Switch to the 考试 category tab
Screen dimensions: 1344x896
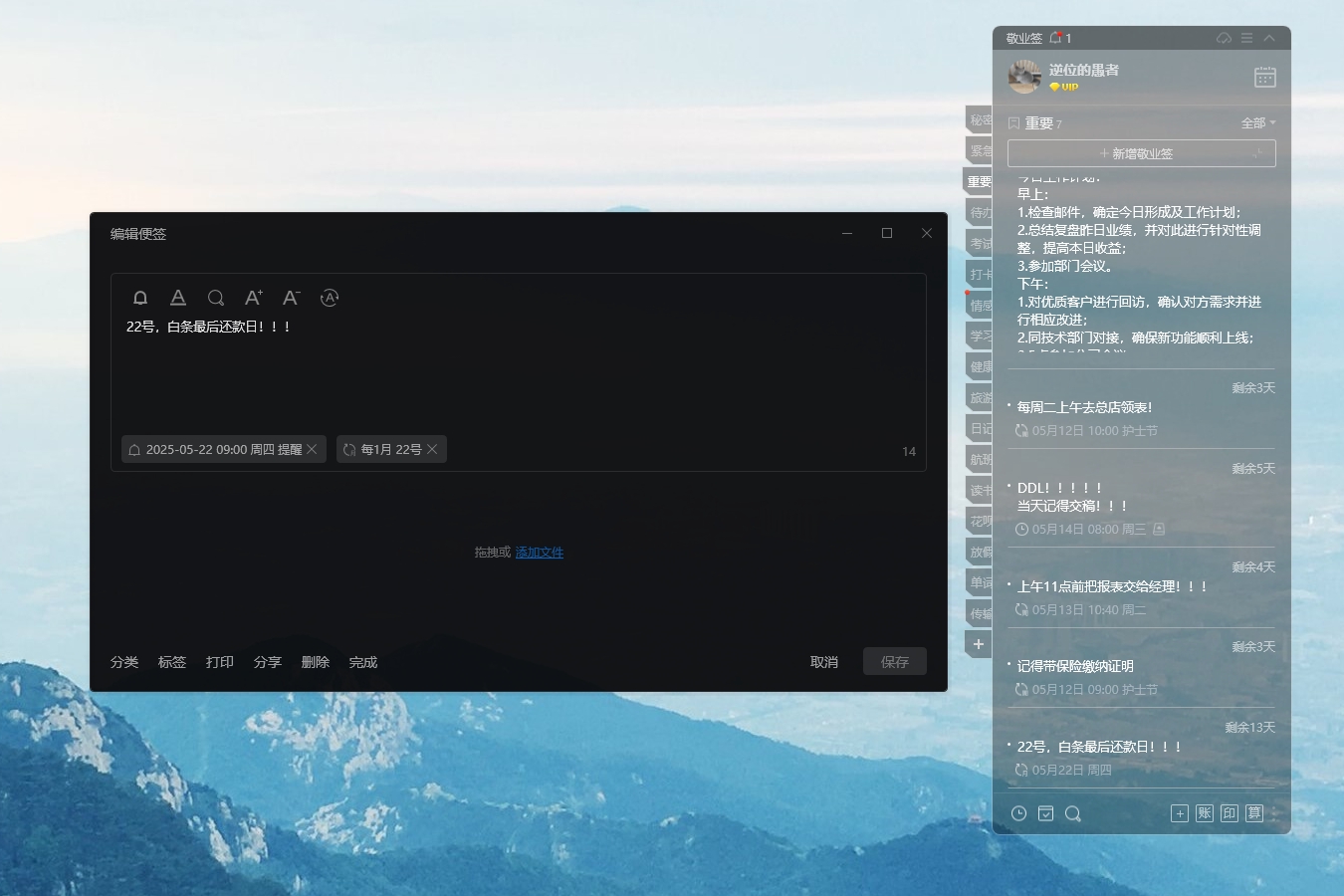[979, 243]
